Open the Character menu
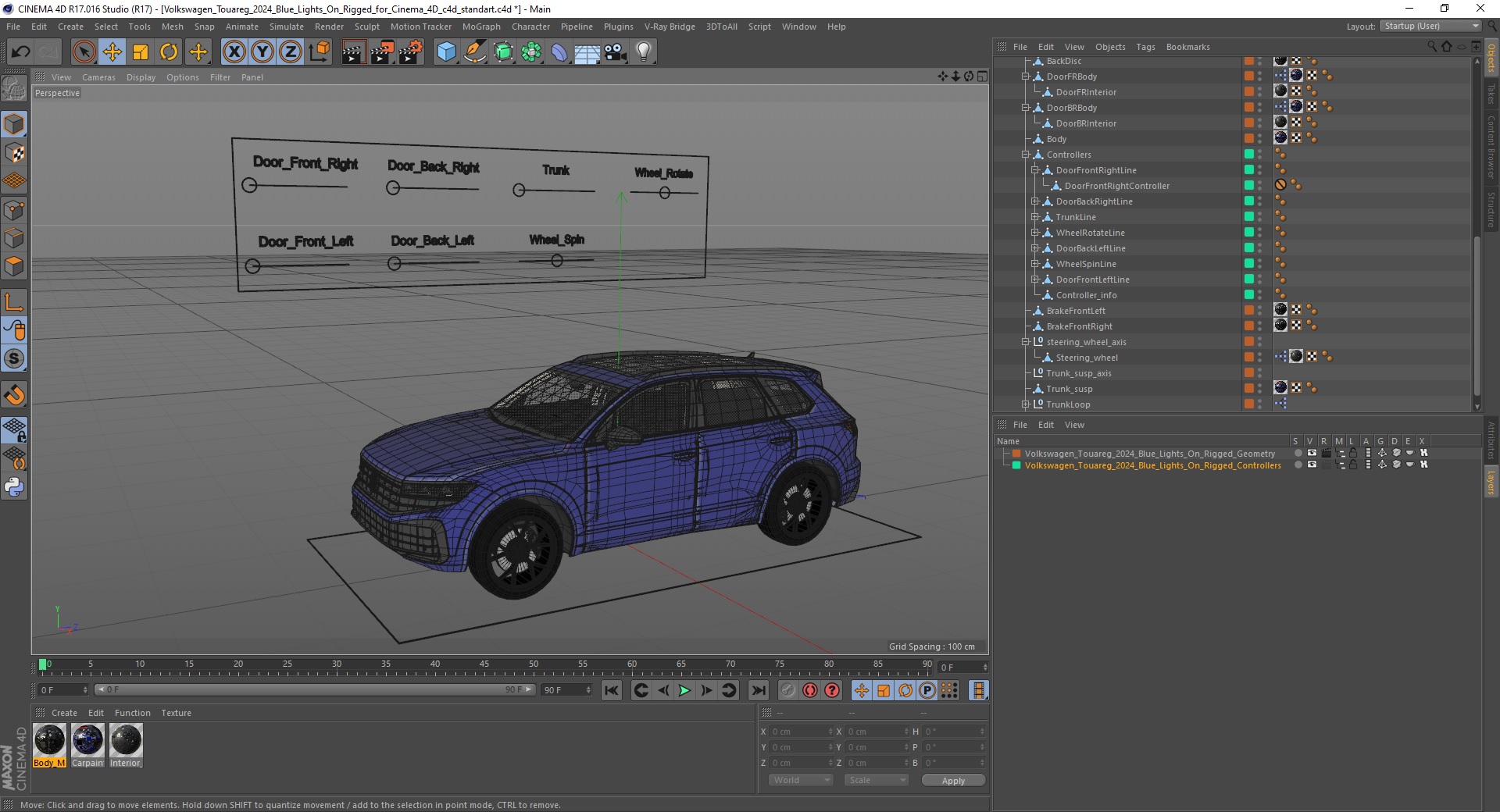The image size is (1500, 812). (531, 27)
